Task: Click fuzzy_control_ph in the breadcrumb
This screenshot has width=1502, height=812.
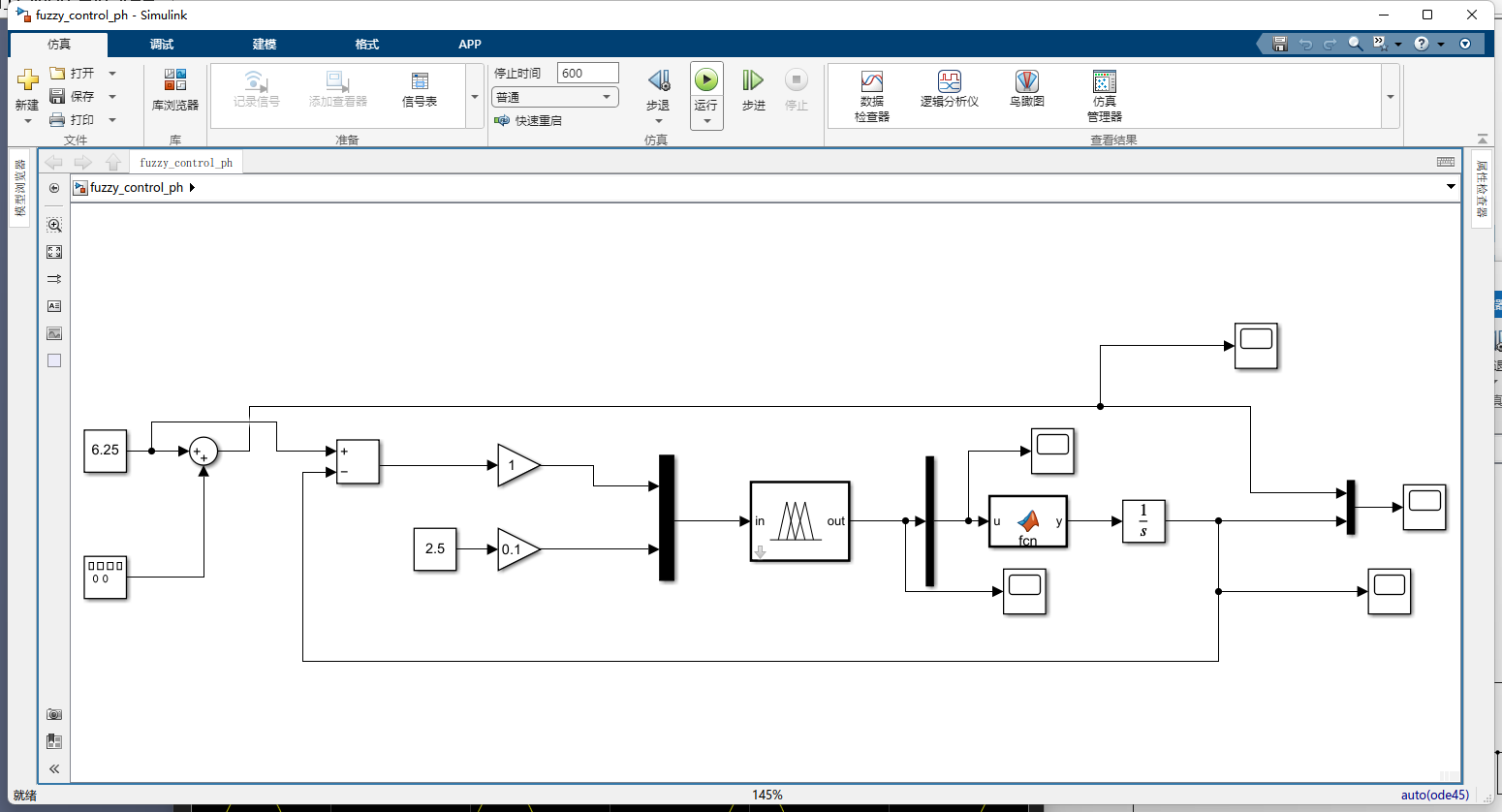Action: 137,187
